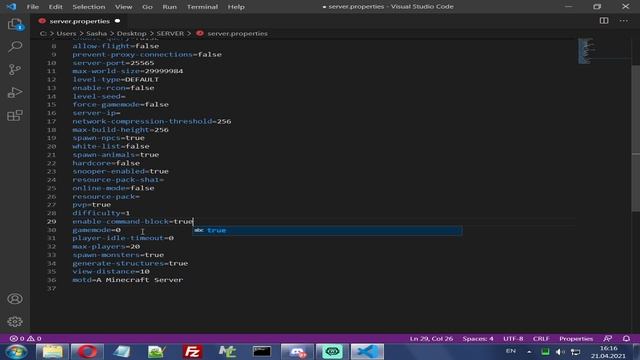Open the Accounts menu icon
Viewport: 640px width, 360px height.
(15, 299)
